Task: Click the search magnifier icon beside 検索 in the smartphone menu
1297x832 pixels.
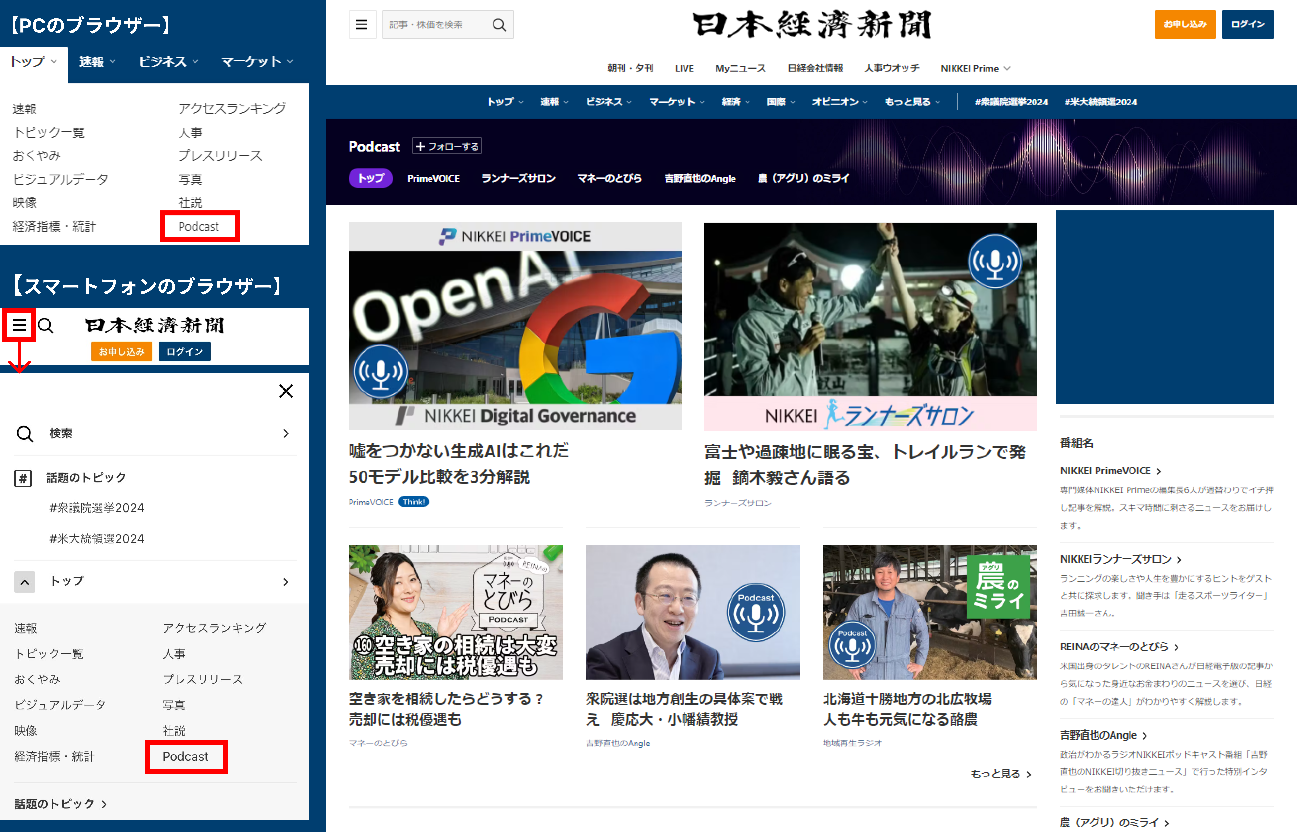Action: pyautogui.click(x=25, y=434)
